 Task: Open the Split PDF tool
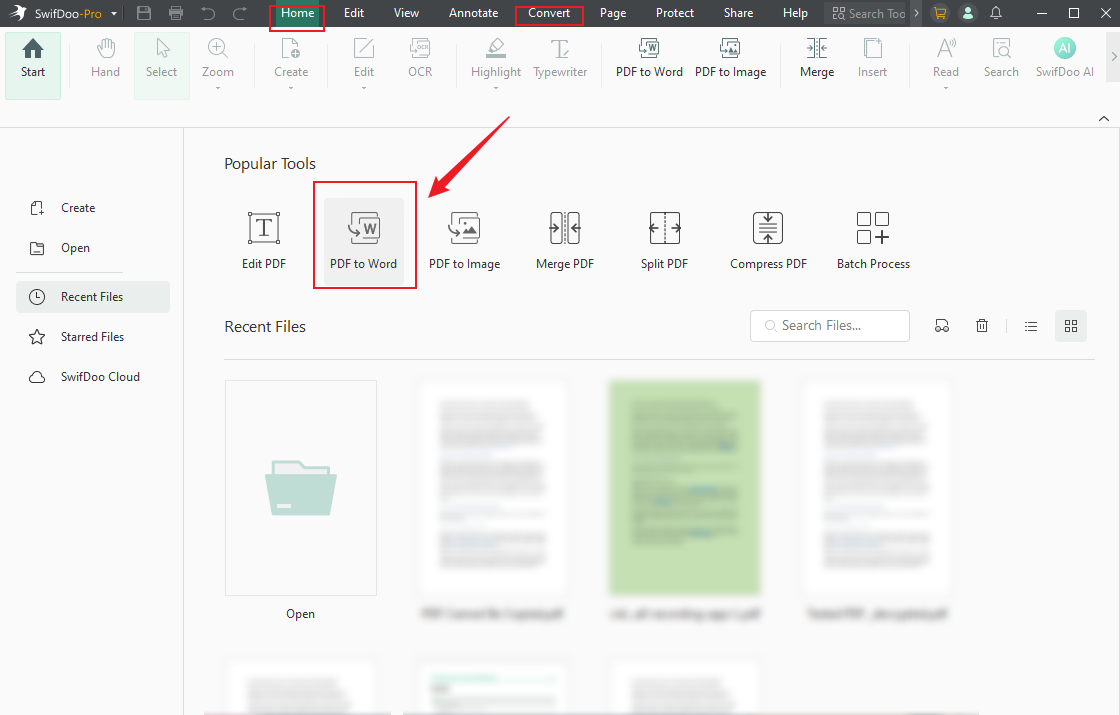tap(664, 240)
